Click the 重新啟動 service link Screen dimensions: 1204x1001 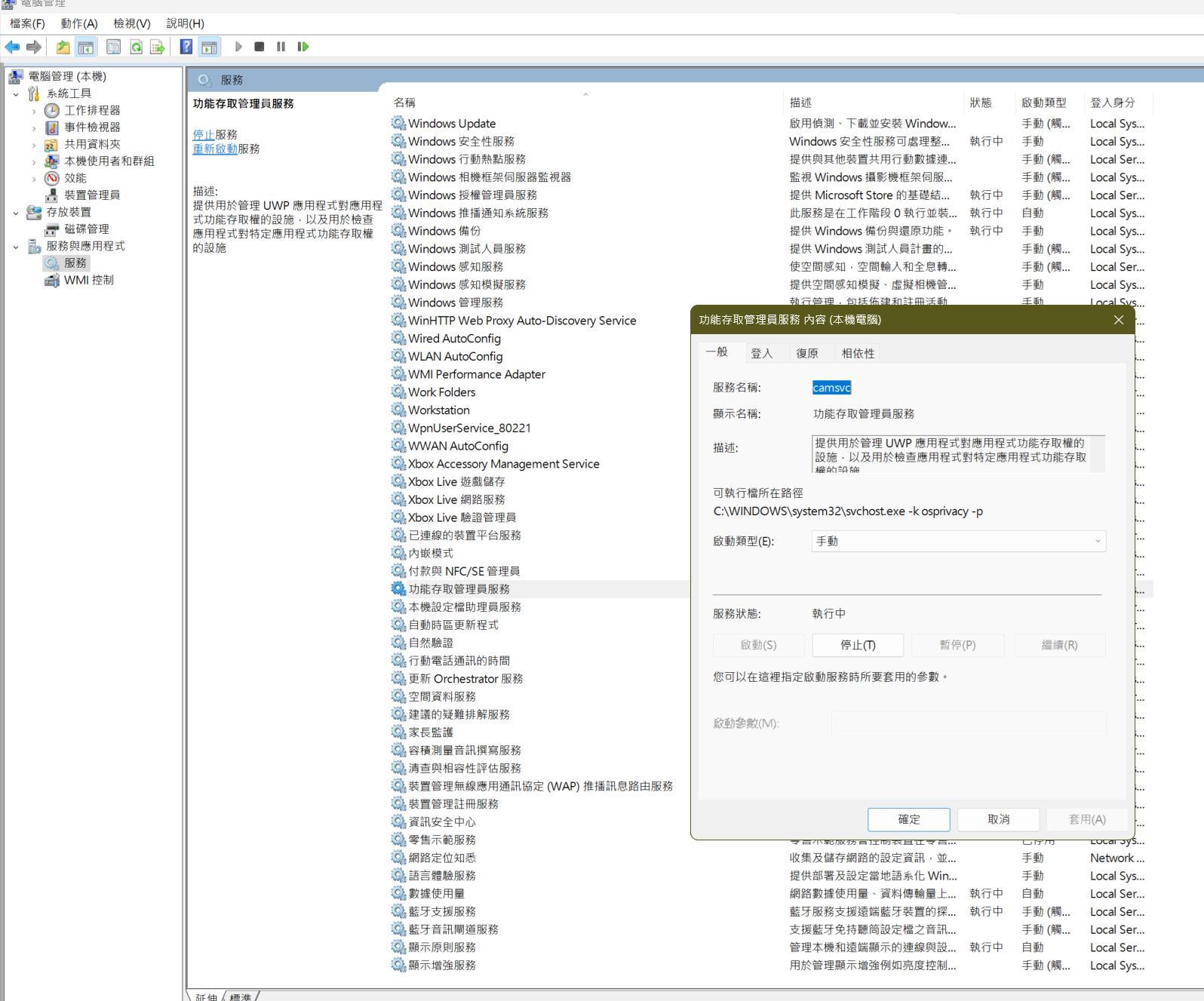[x=215, y=149]
